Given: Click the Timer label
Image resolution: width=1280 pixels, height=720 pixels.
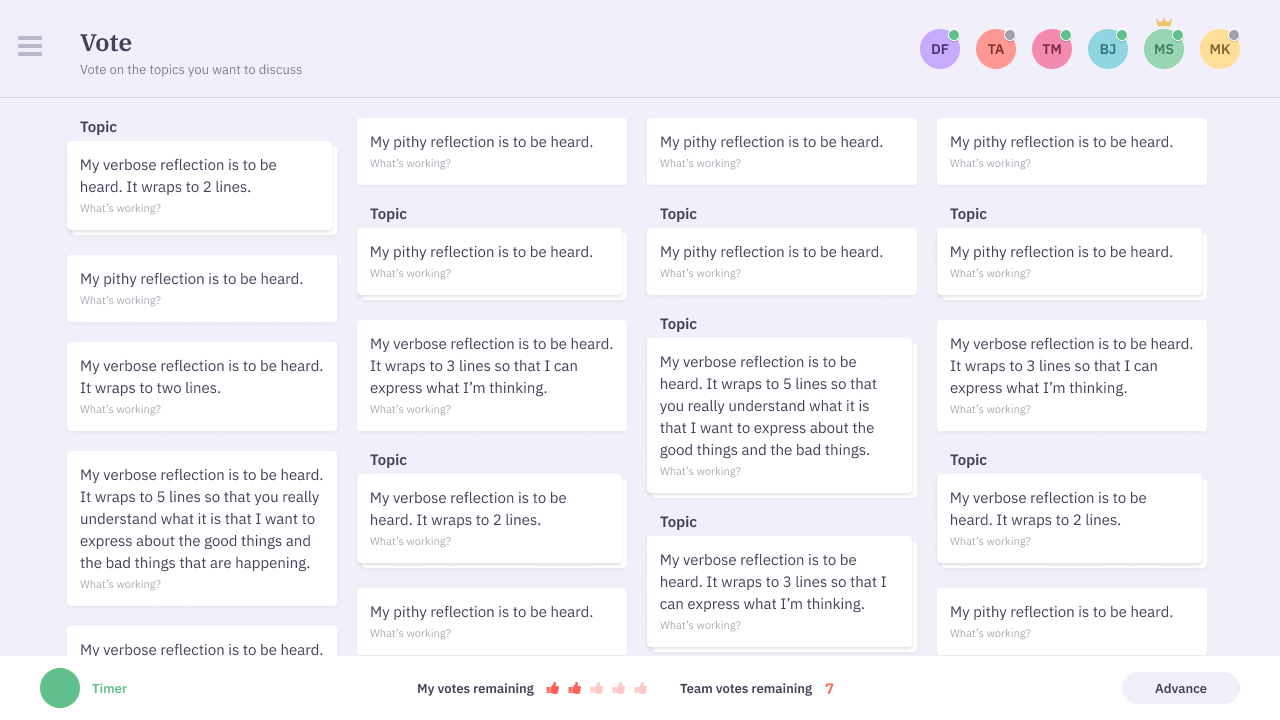Looking at the screenshot, I should pyautogui.click(x=109, y=688).
